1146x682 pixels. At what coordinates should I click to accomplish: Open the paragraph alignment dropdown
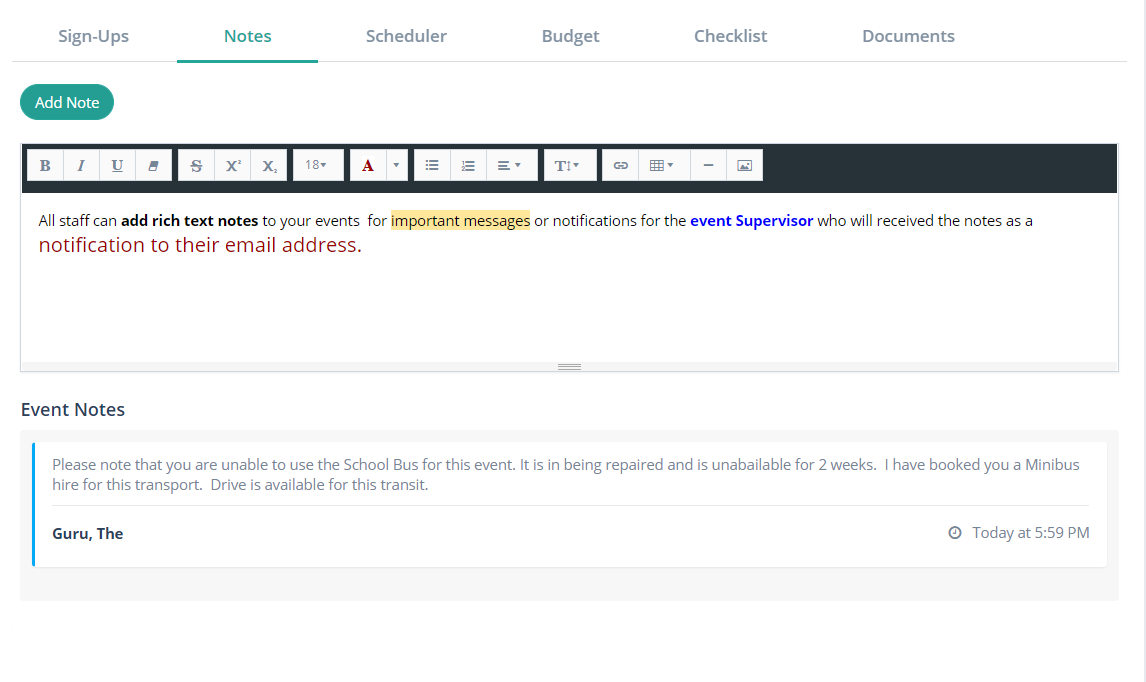pos(512,165)
